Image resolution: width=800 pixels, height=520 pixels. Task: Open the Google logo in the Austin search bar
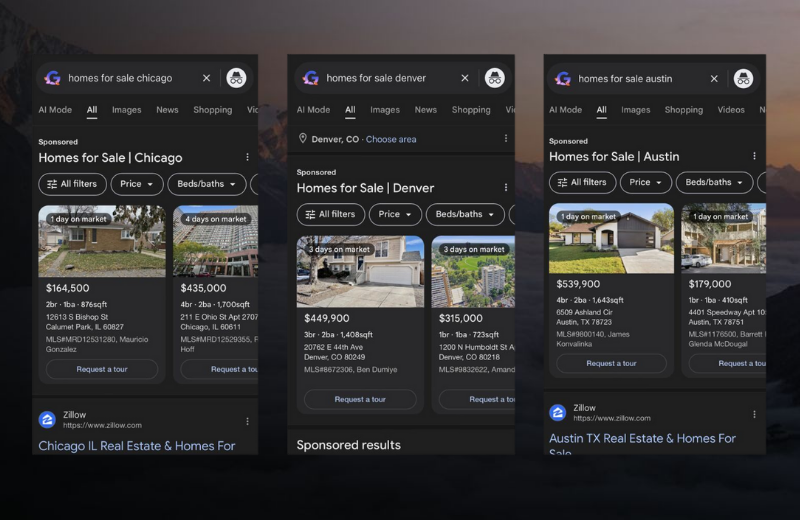(563, 78)
